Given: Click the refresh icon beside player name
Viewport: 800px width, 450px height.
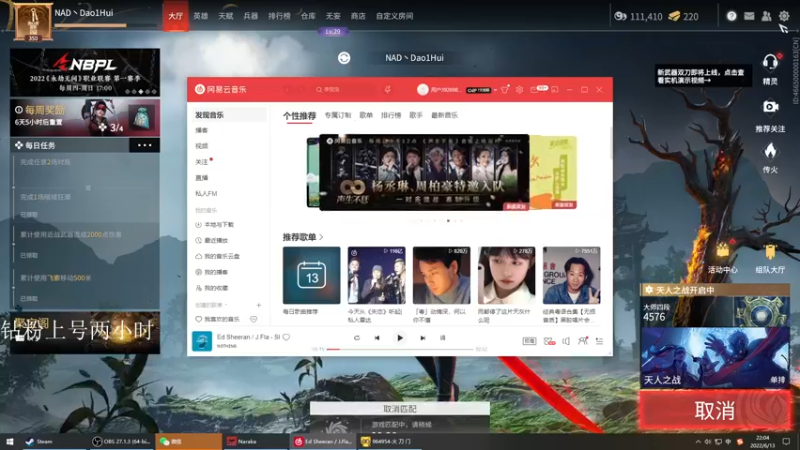Looking at the screenshot, I should [344, 58].
